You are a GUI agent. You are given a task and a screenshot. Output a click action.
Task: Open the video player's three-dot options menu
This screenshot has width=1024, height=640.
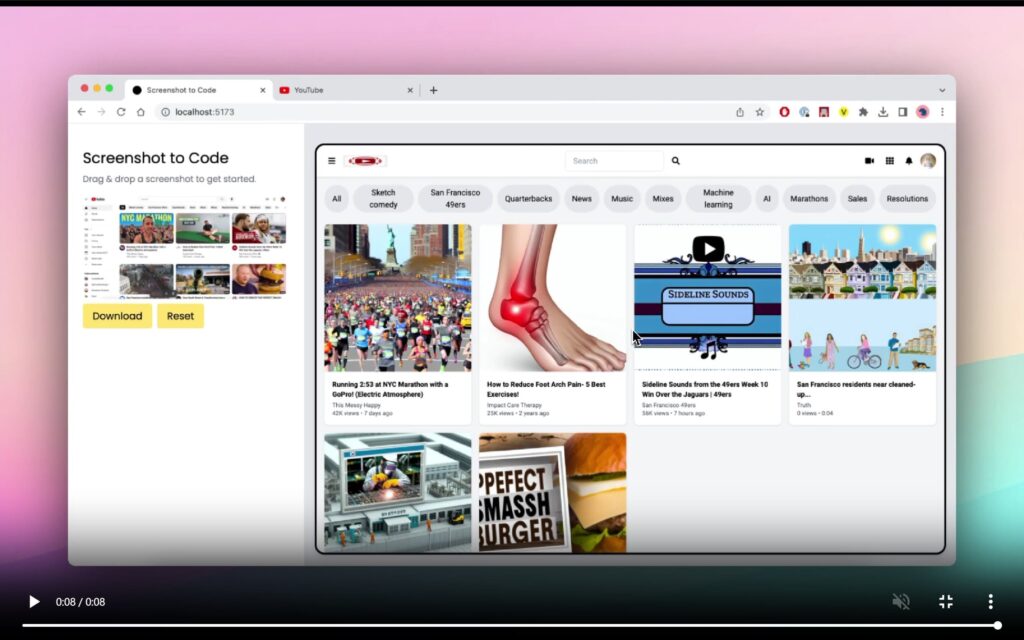[x=990, y=601]
